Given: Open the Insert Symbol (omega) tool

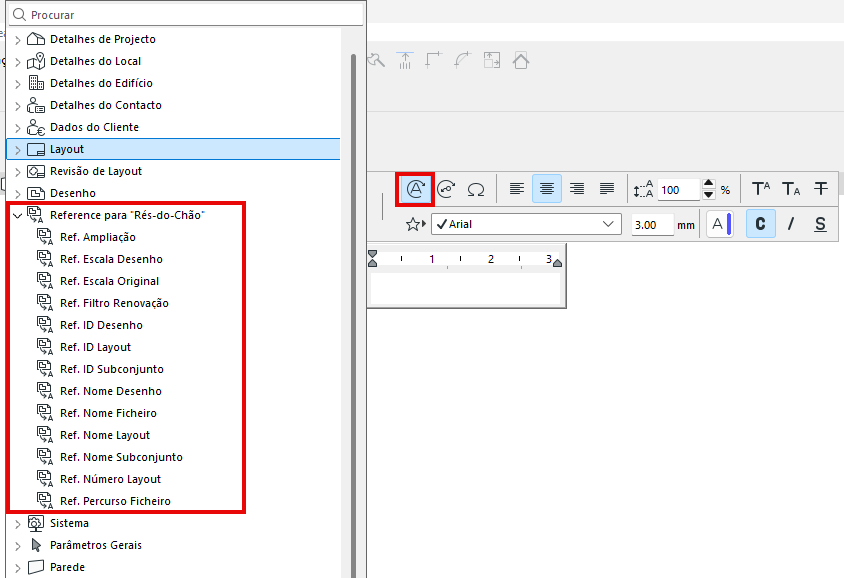Looking at the screenshot, I should (476, 189).
